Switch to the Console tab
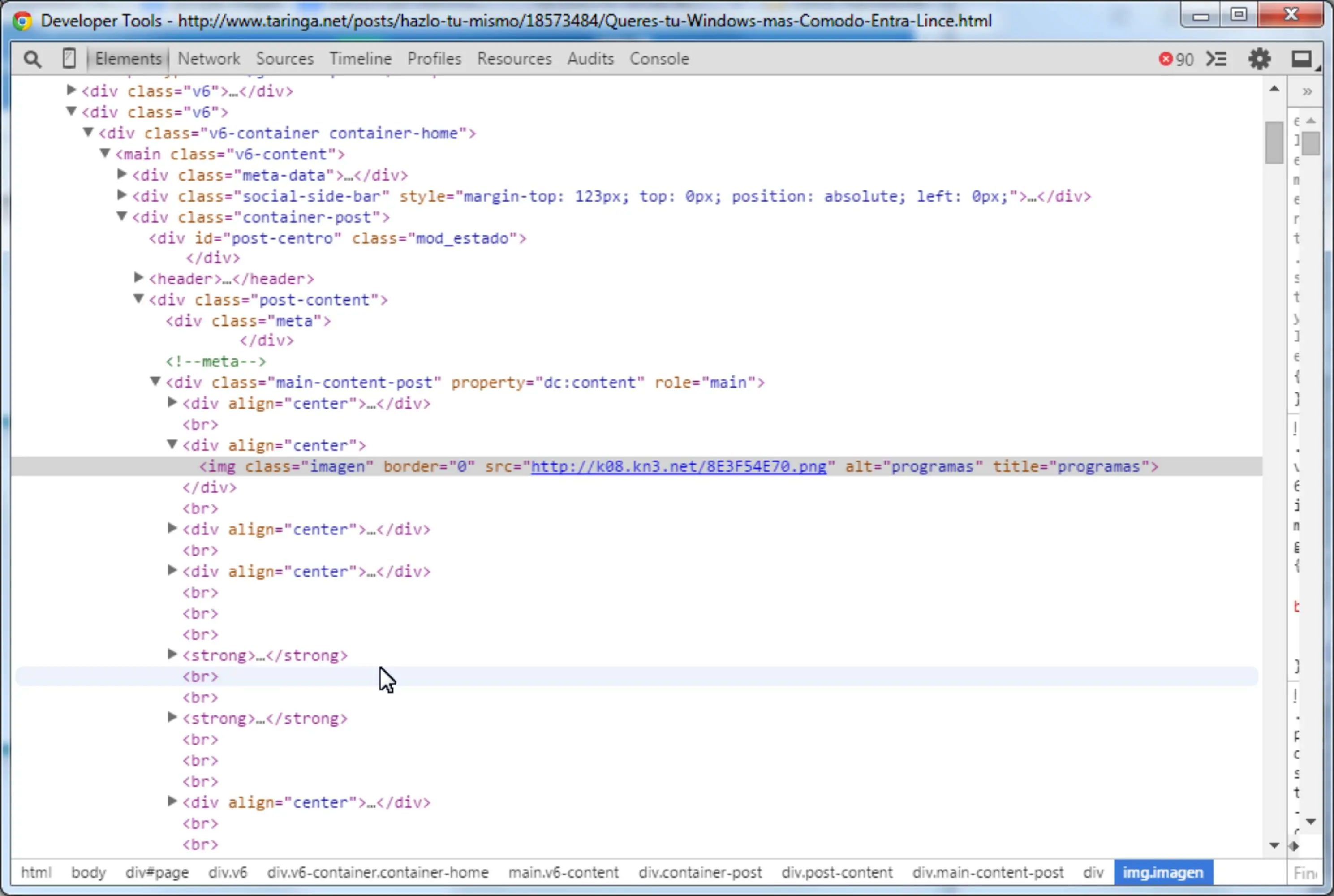 click(659, 59)
